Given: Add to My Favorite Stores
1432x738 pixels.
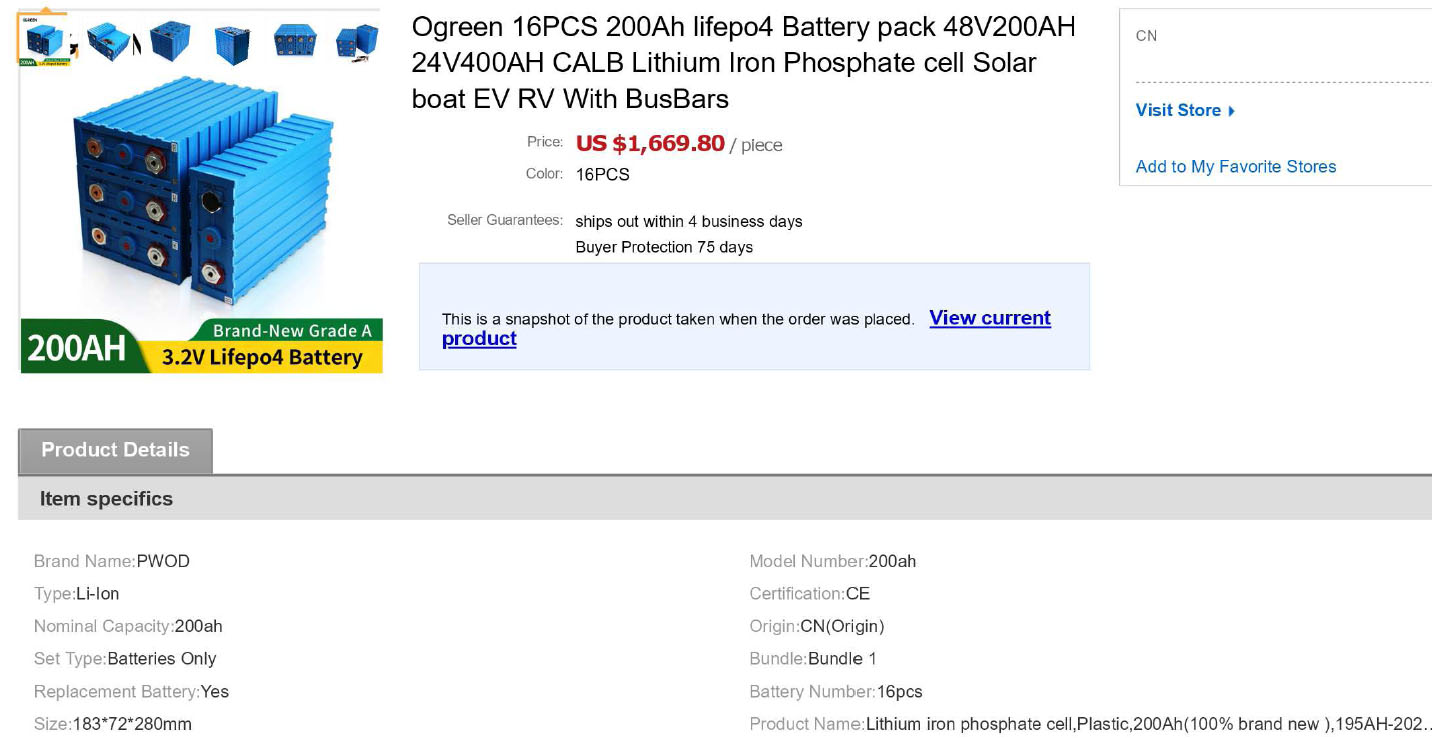Looking at the screenshot, I should coord(1235,167).
